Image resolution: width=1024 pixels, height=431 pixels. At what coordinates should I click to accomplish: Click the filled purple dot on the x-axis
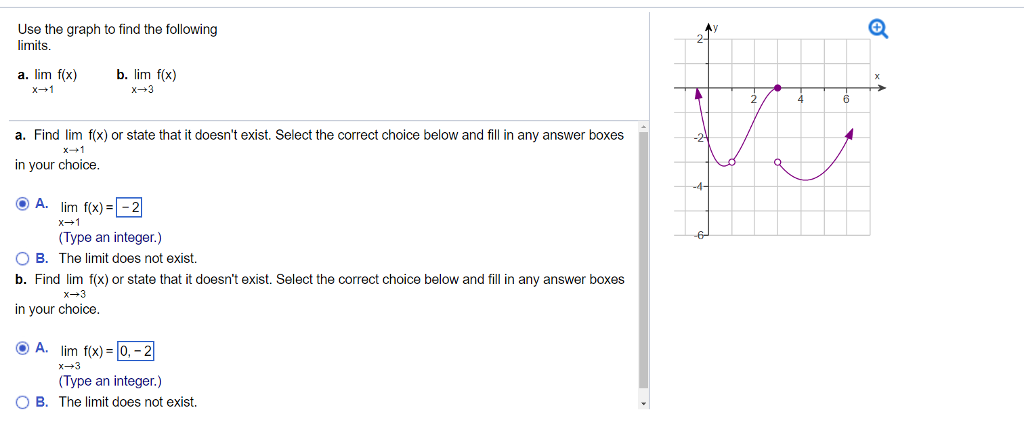(778, 88)
